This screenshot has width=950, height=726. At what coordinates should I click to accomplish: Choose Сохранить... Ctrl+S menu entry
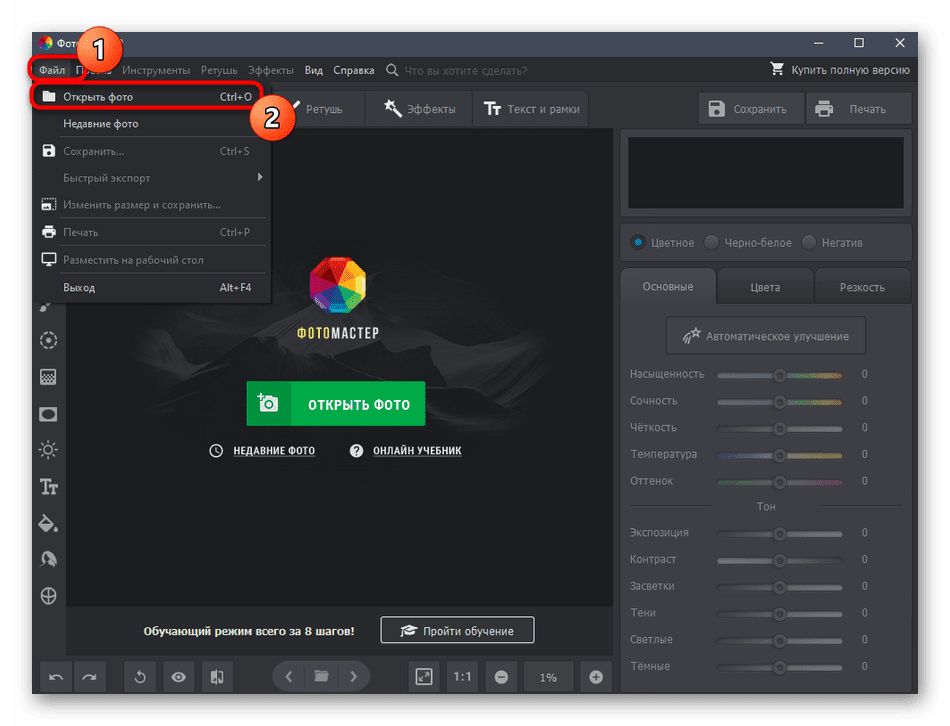coord(151,151)
